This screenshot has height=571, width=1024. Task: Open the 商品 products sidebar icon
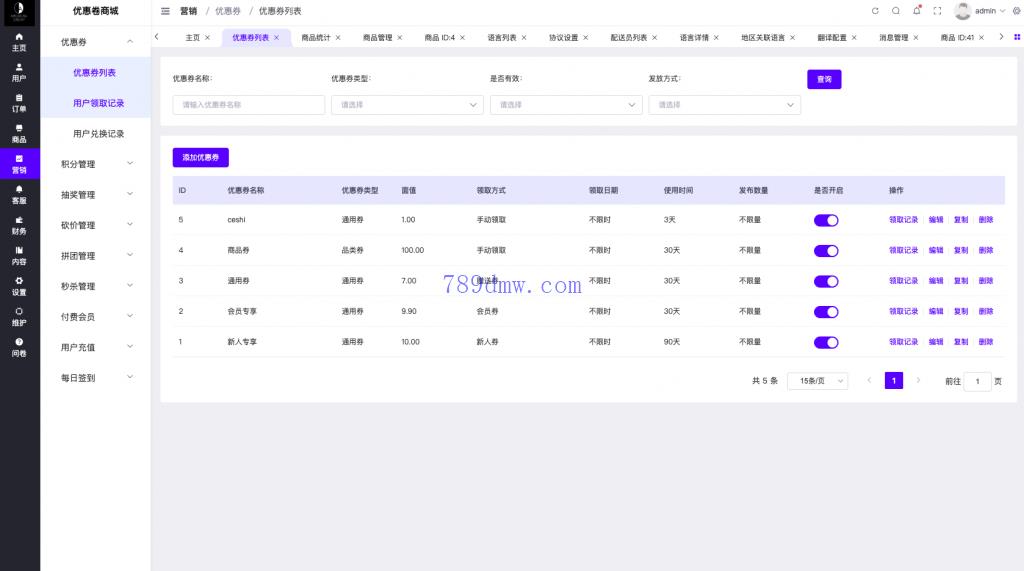pyautogui.click(x=19, y=133)
